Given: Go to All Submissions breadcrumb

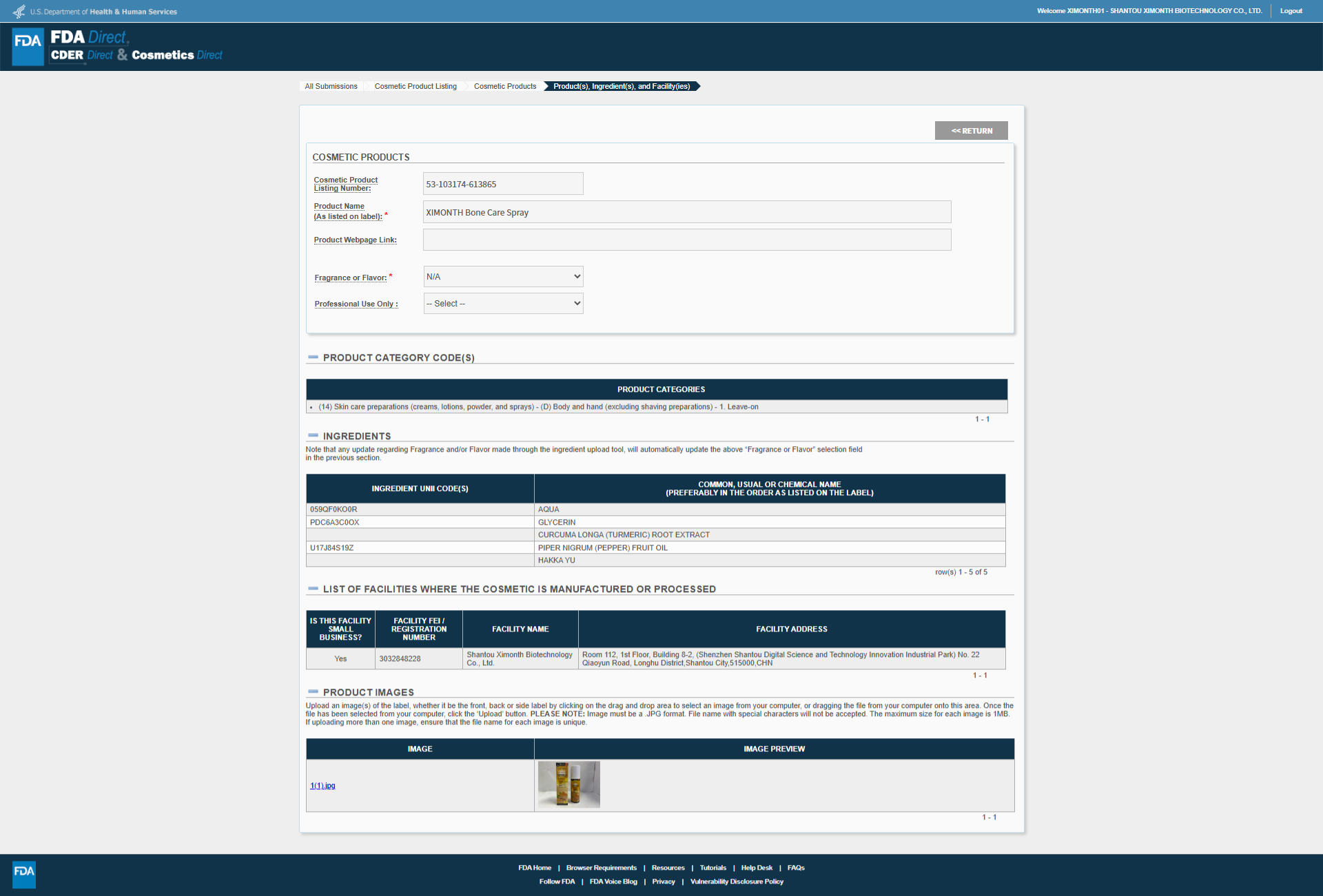Looking at the screenshot, I should [x=331, y=86].
